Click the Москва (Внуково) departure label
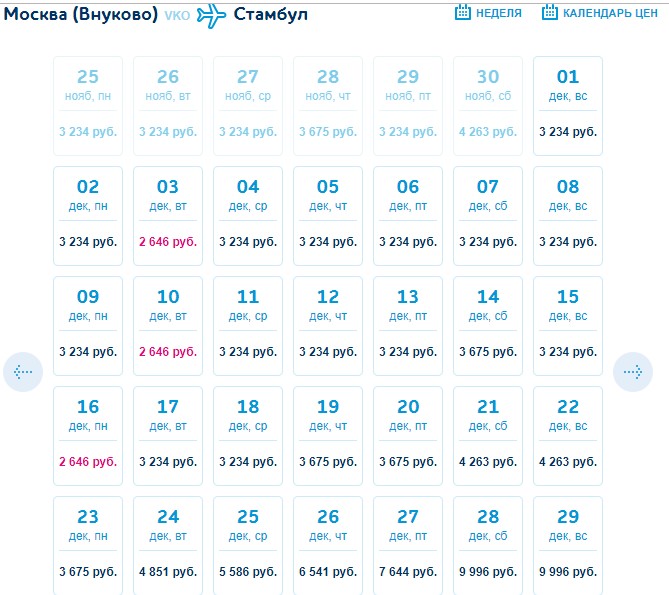Image resolution: width=669 pixels, height=595 pixels. point(80,14)
